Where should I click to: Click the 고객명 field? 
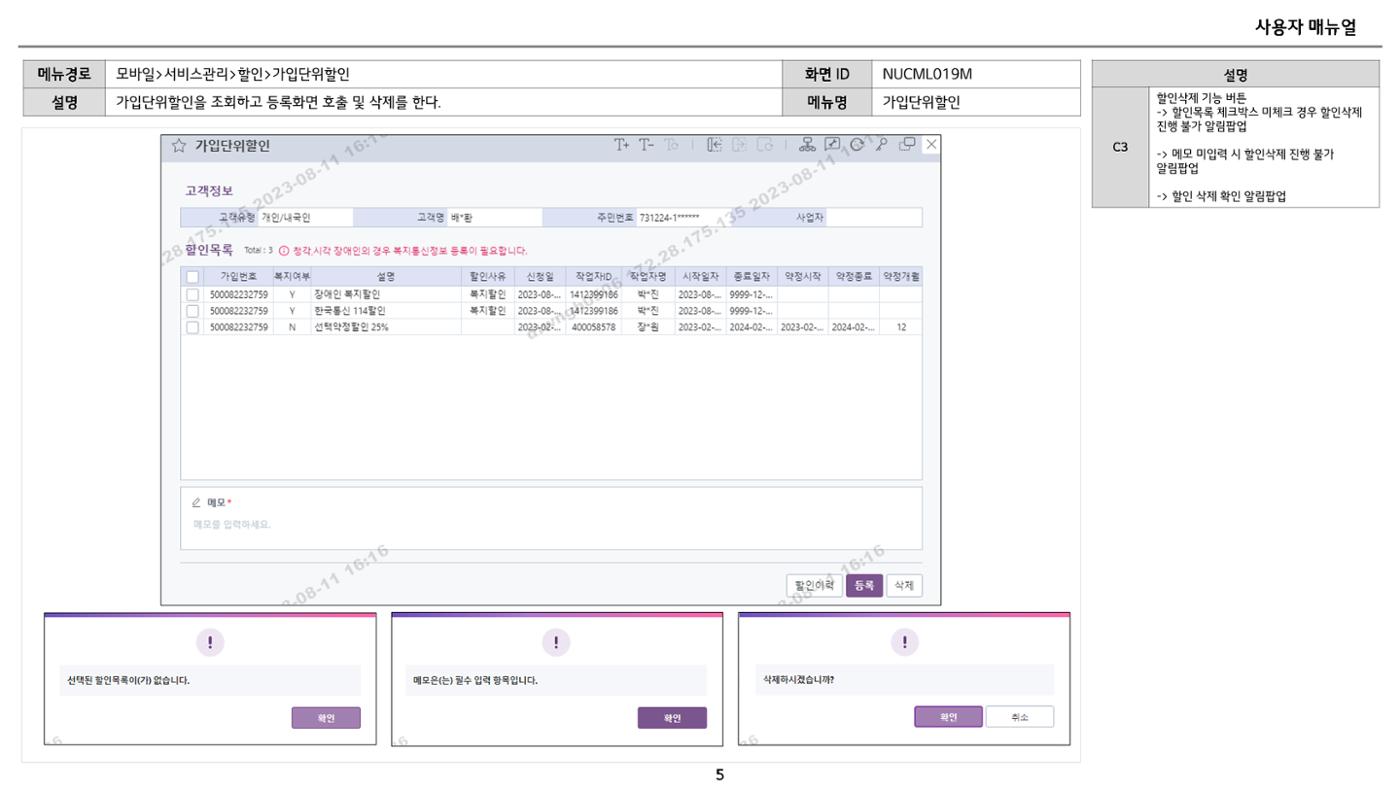pyautogui.click(x=495, y=217)
